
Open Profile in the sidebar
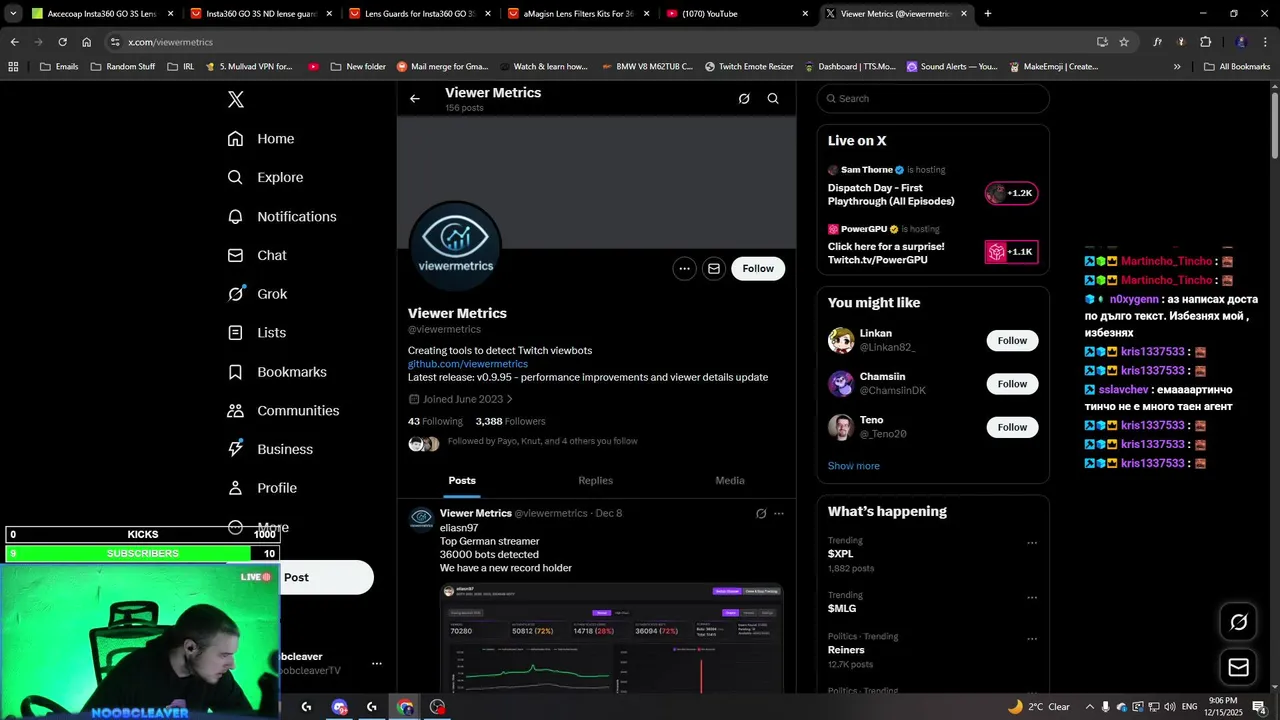coord(262,488)
